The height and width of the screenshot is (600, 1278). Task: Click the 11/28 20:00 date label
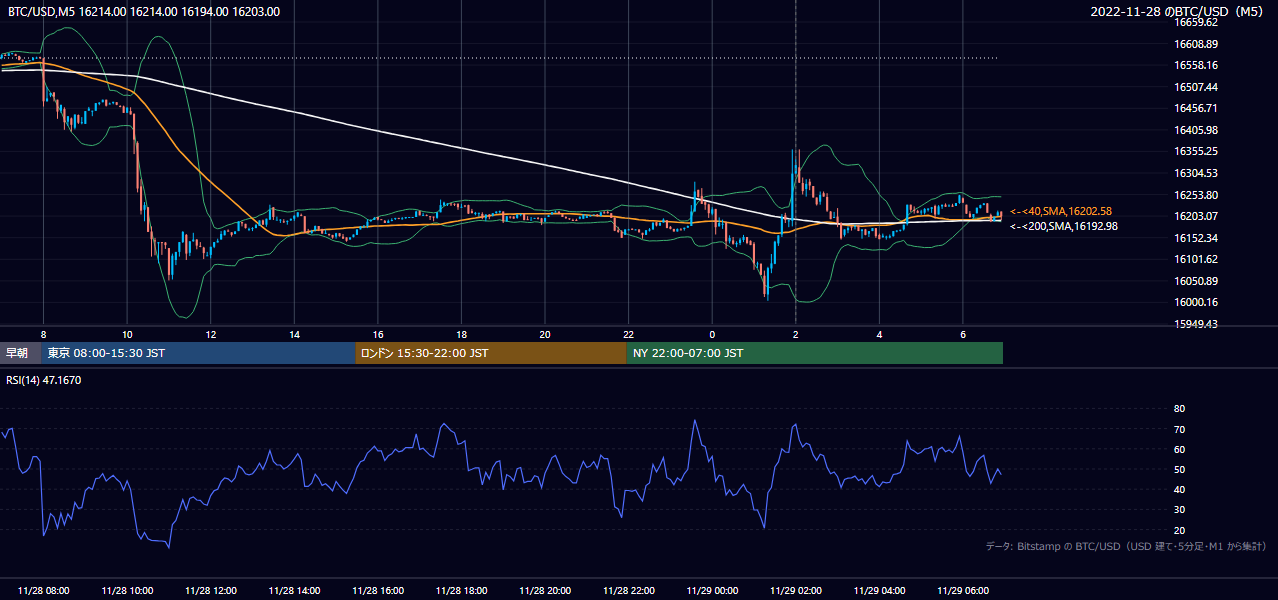(545, 590)
